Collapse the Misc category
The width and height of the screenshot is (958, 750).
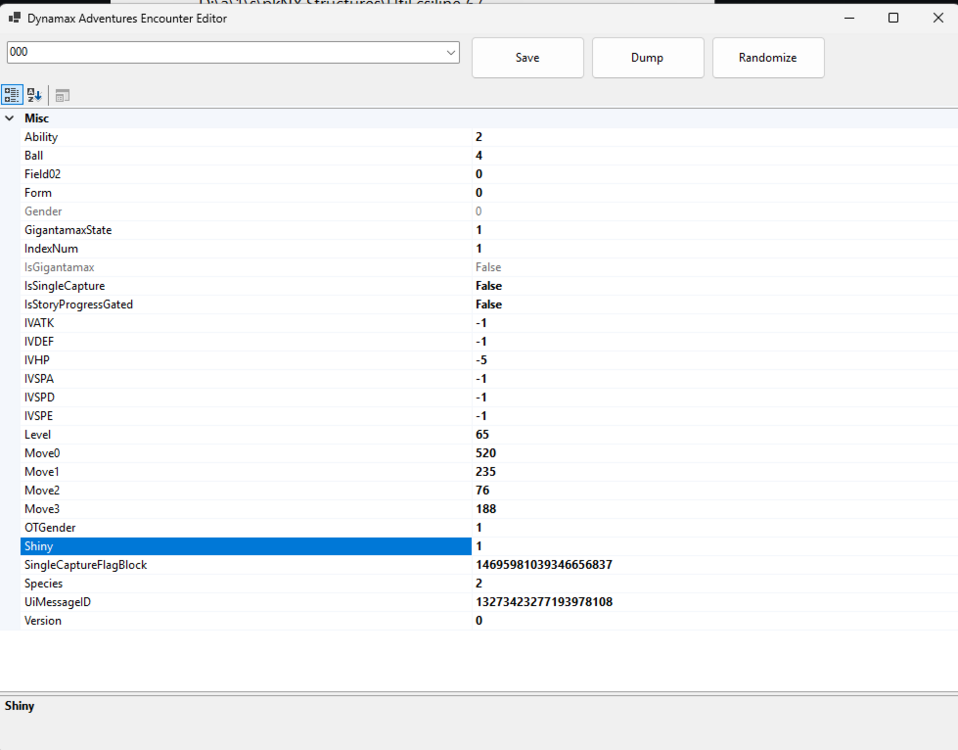pyautogui.click(x=10, y=118)
